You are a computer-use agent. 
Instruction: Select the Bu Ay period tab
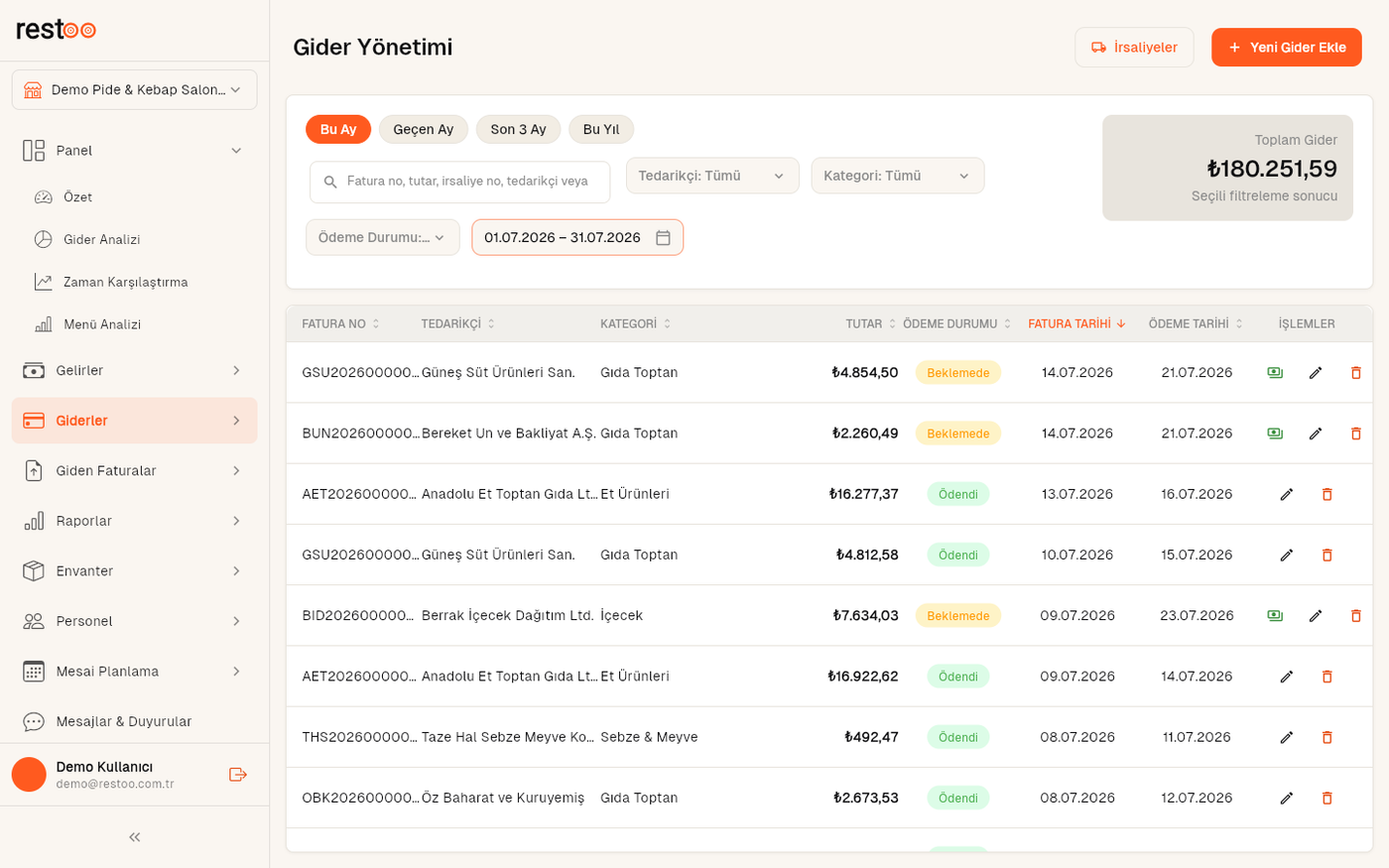tap(338, 130)
